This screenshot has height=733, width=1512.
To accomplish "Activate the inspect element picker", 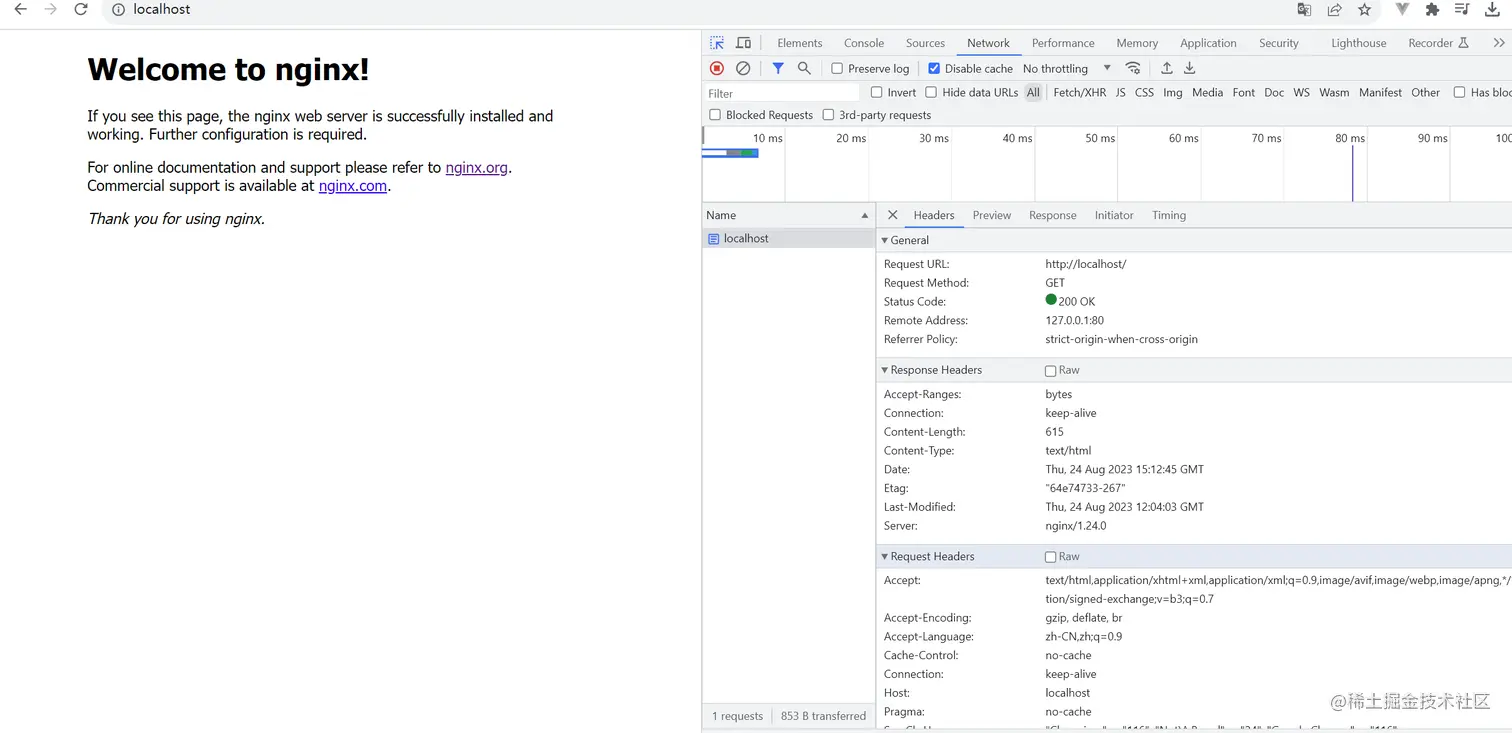I will coord(717,43).
